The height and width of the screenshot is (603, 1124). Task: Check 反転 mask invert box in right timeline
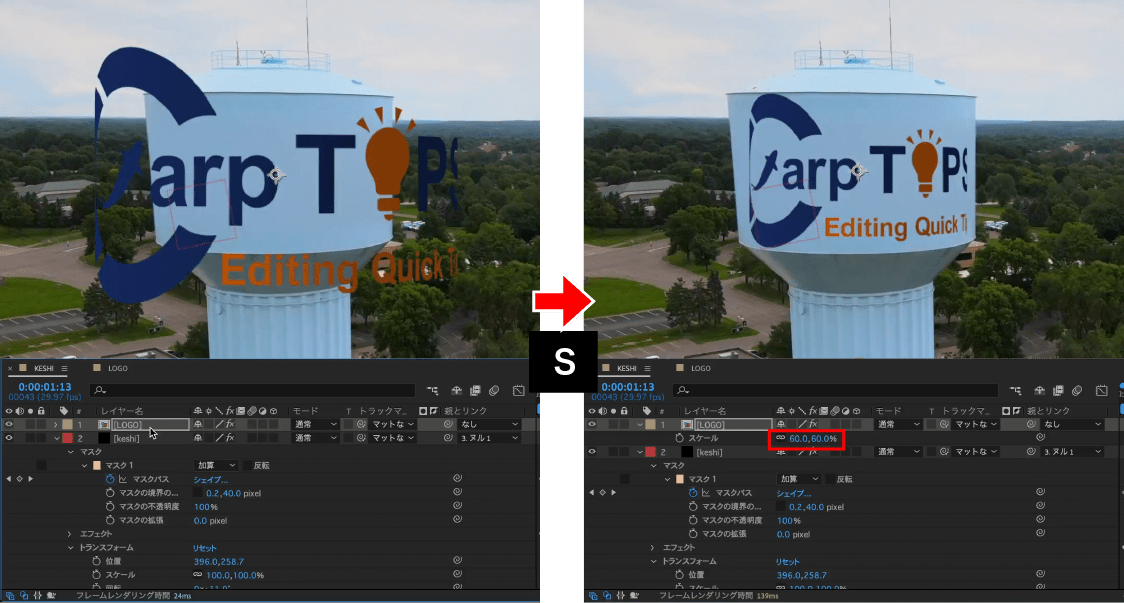click(x=831, y=479)
